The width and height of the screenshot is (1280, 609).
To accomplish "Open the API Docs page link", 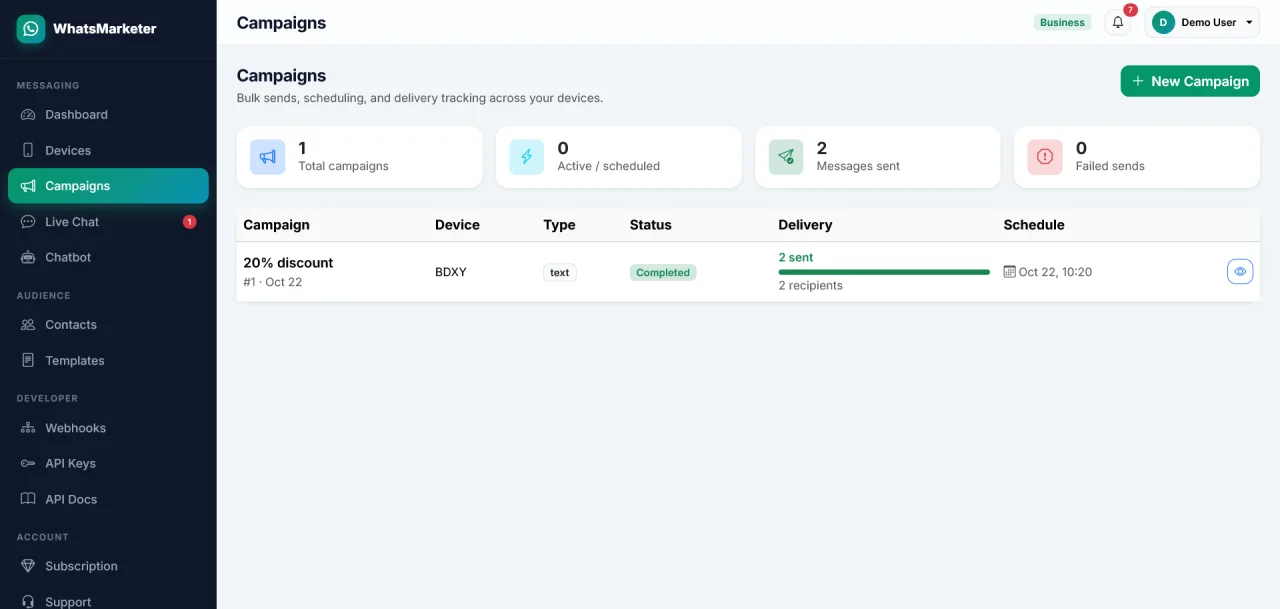I will (x=108, y=499).
